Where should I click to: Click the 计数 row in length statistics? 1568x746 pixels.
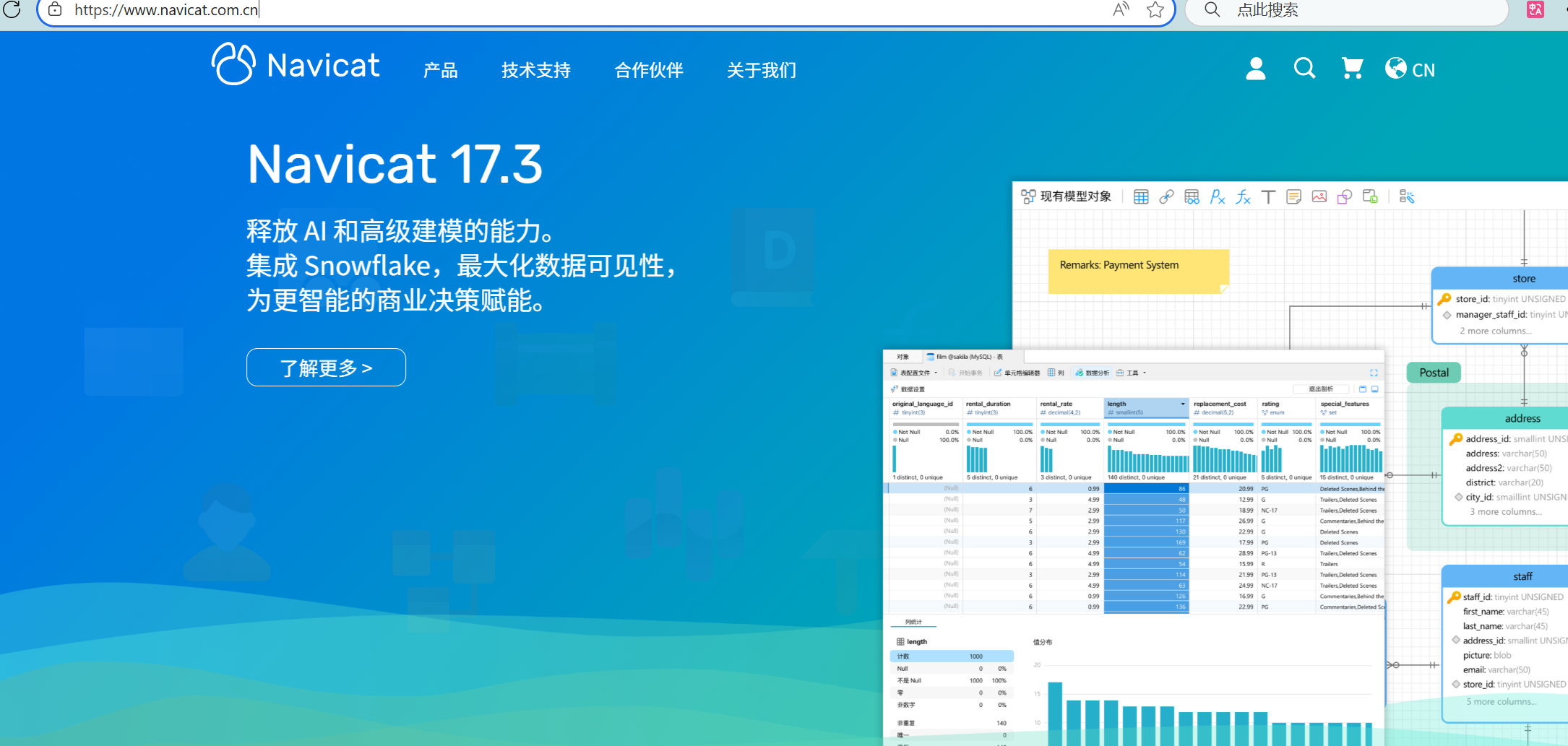click(x=952, y=656)
